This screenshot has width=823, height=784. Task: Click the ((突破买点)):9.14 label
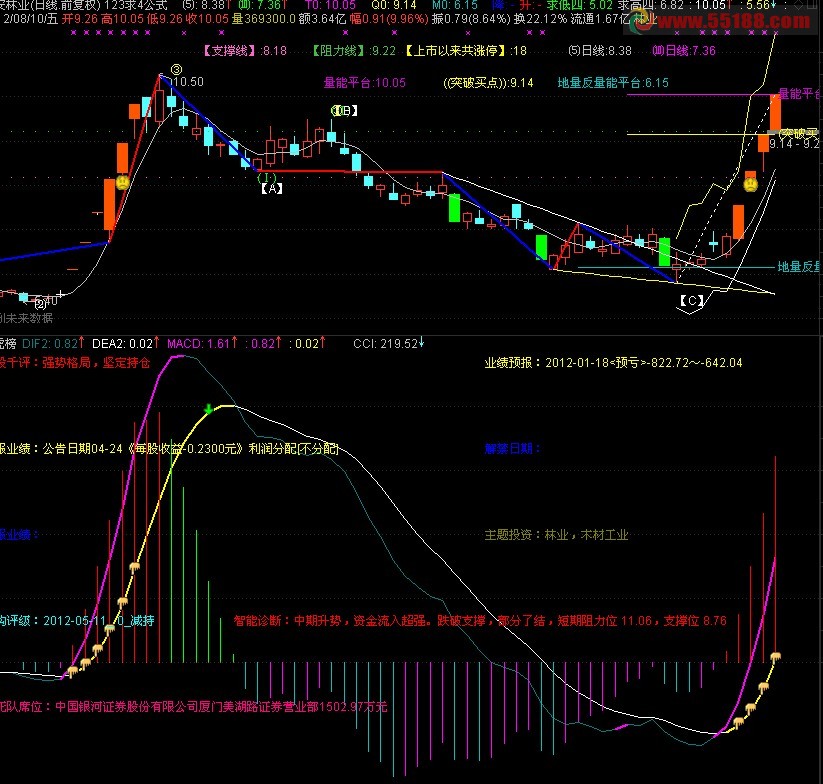[x=488, y=82]
